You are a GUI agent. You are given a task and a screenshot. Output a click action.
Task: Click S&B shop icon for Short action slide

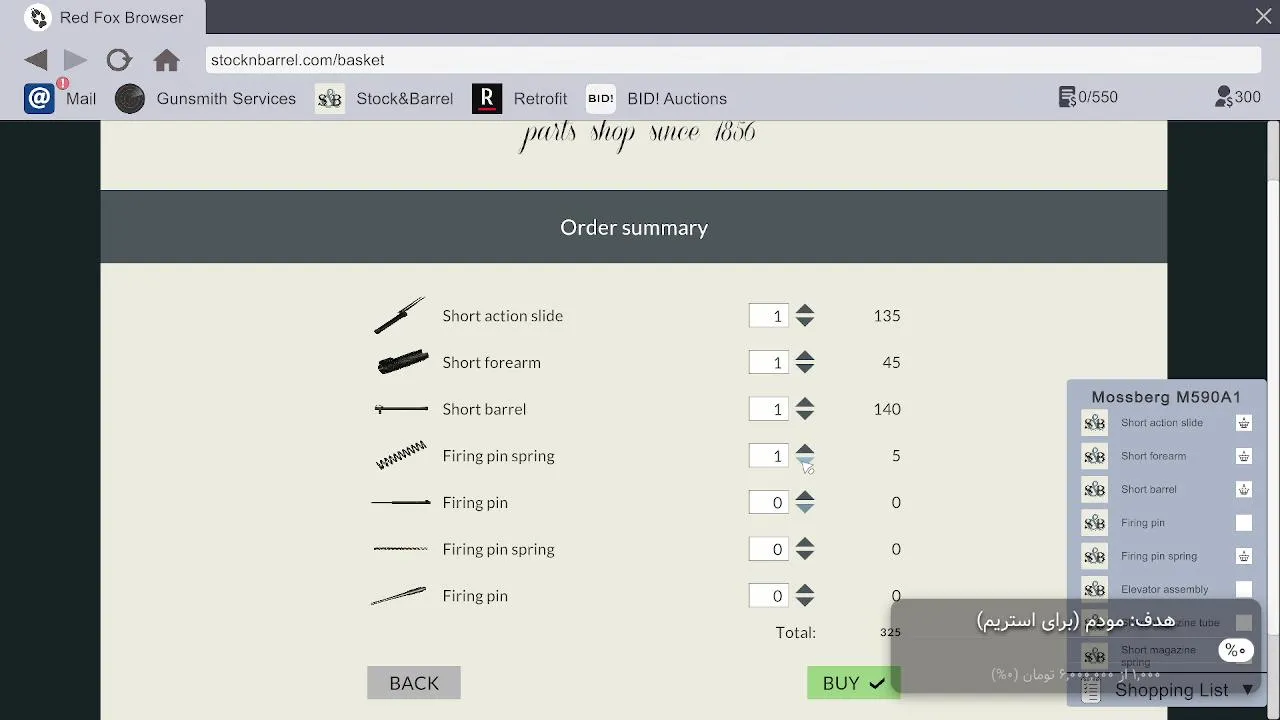[1095, 423]
